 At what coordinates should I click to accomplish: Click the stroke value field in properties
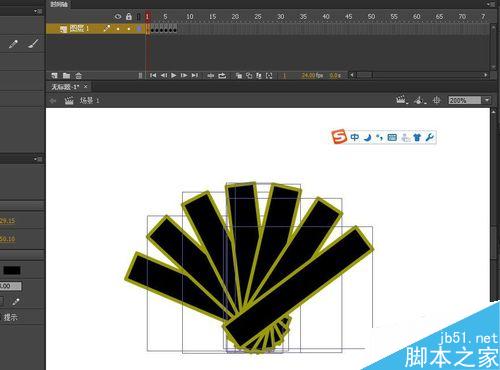(x=10, y=286)
